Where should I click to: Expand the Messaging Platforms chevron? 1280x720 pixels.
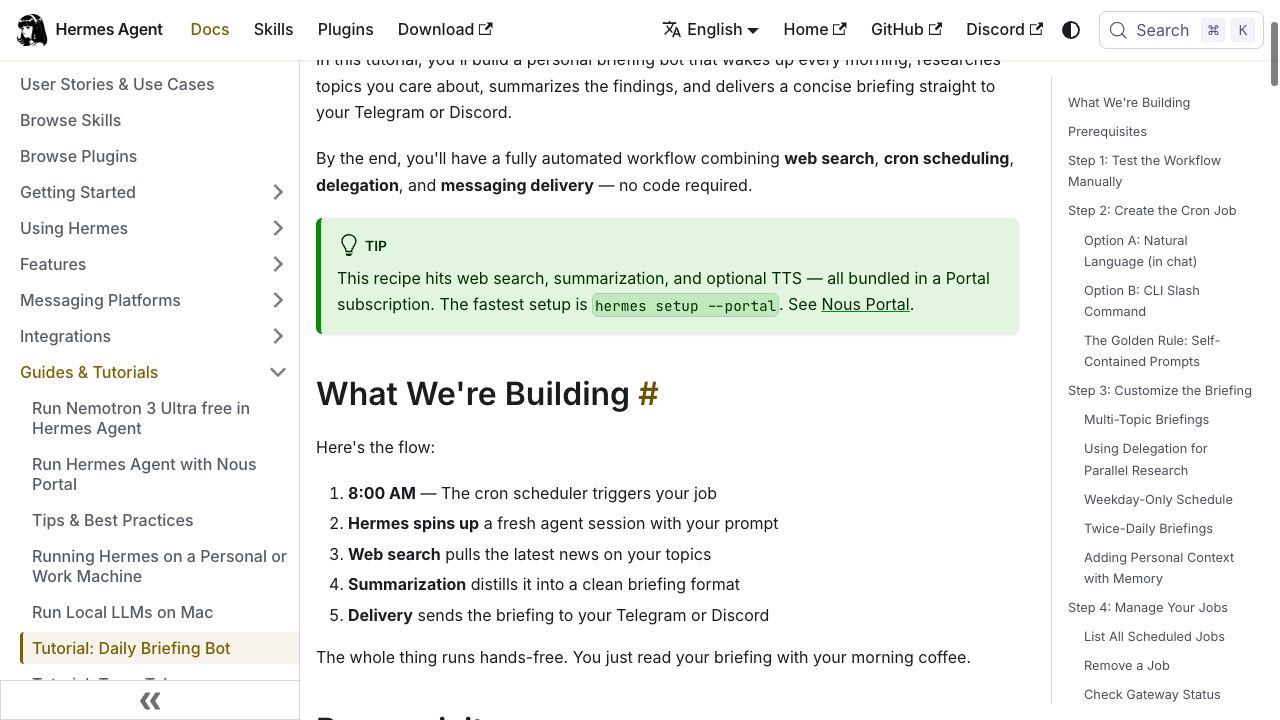[x=278, y=300]
